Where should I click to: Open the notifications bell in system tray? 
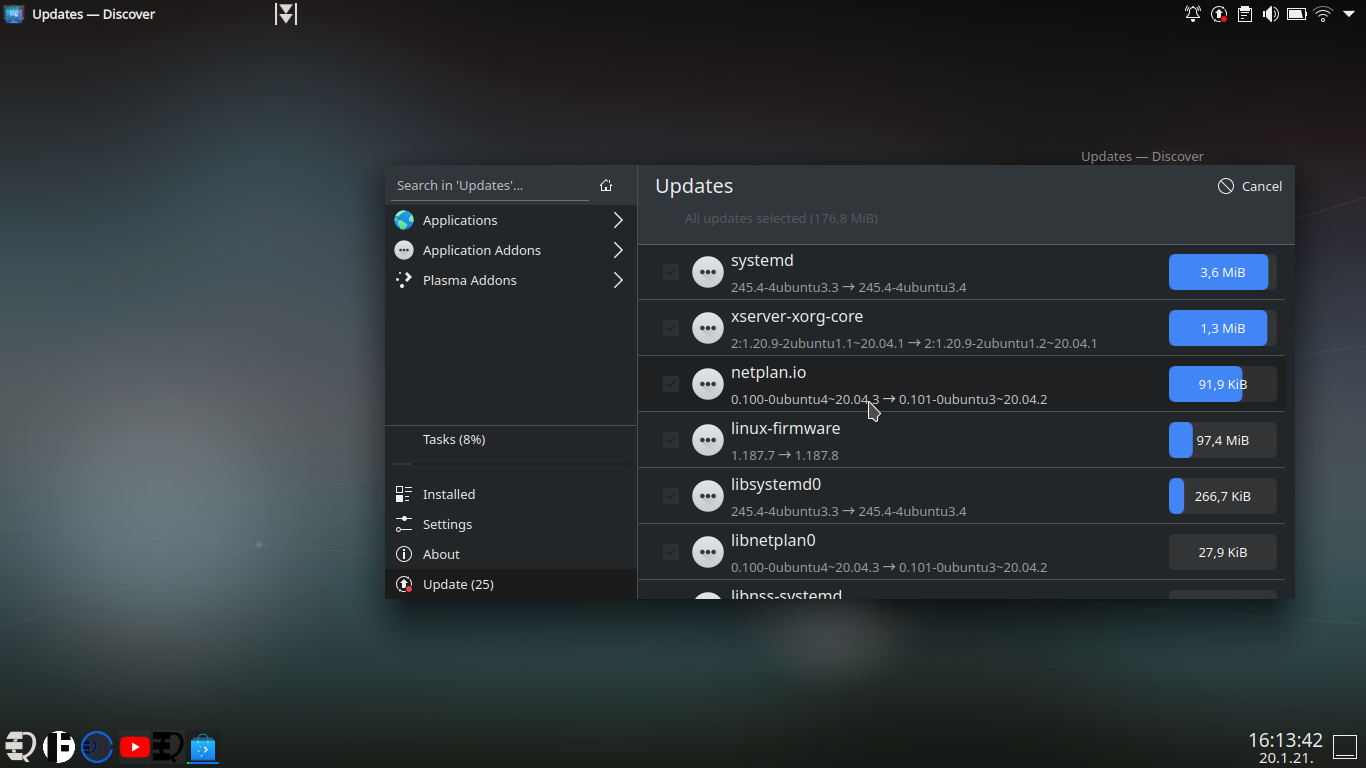pyautogui.click(x=1193, y=14)
